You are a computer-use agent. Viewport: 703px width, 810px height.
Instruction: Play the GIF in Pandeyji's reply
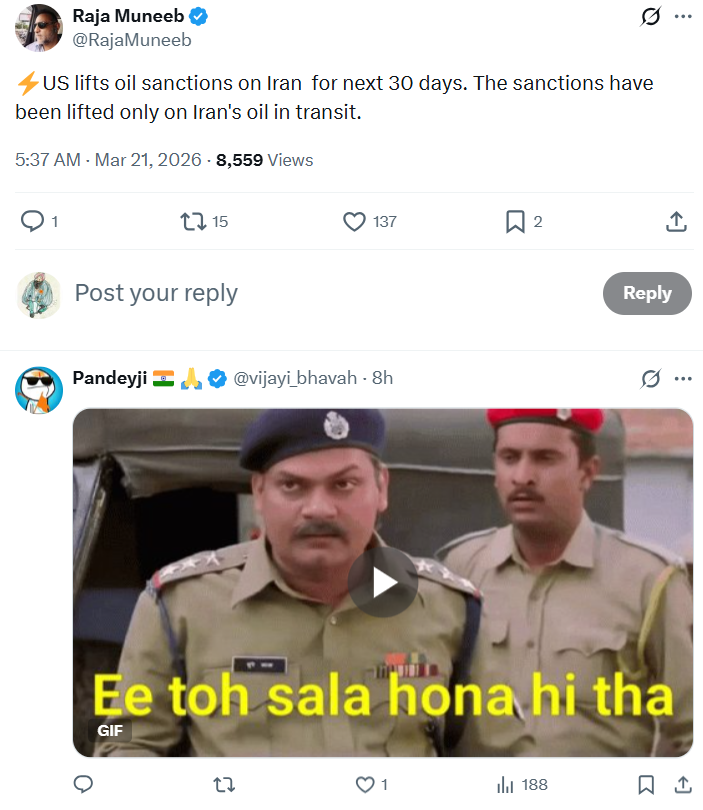click(x=383, y=582)
